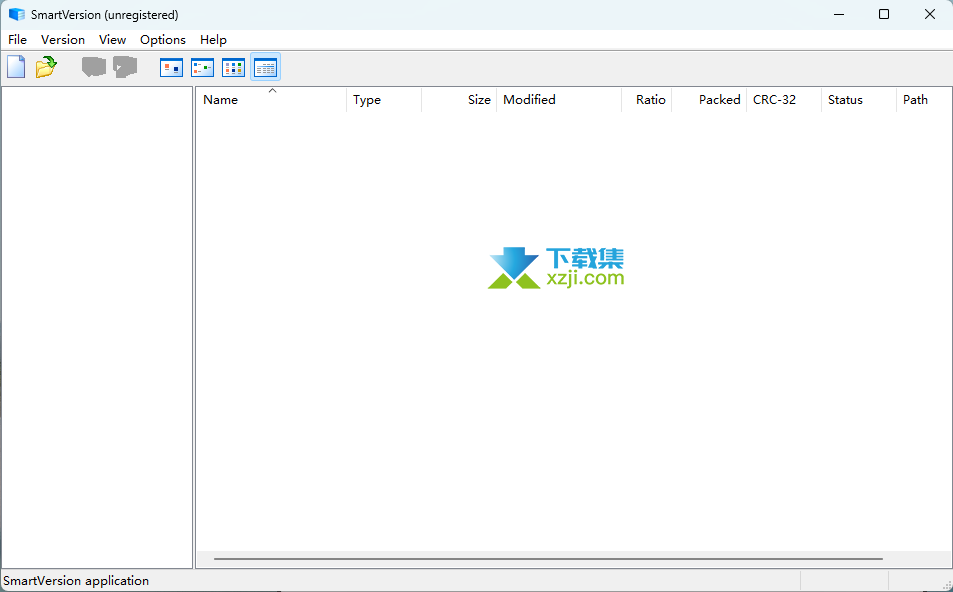Open the Options menu
953x592 pixels.
pyautogui.click(x=163, y=40)
